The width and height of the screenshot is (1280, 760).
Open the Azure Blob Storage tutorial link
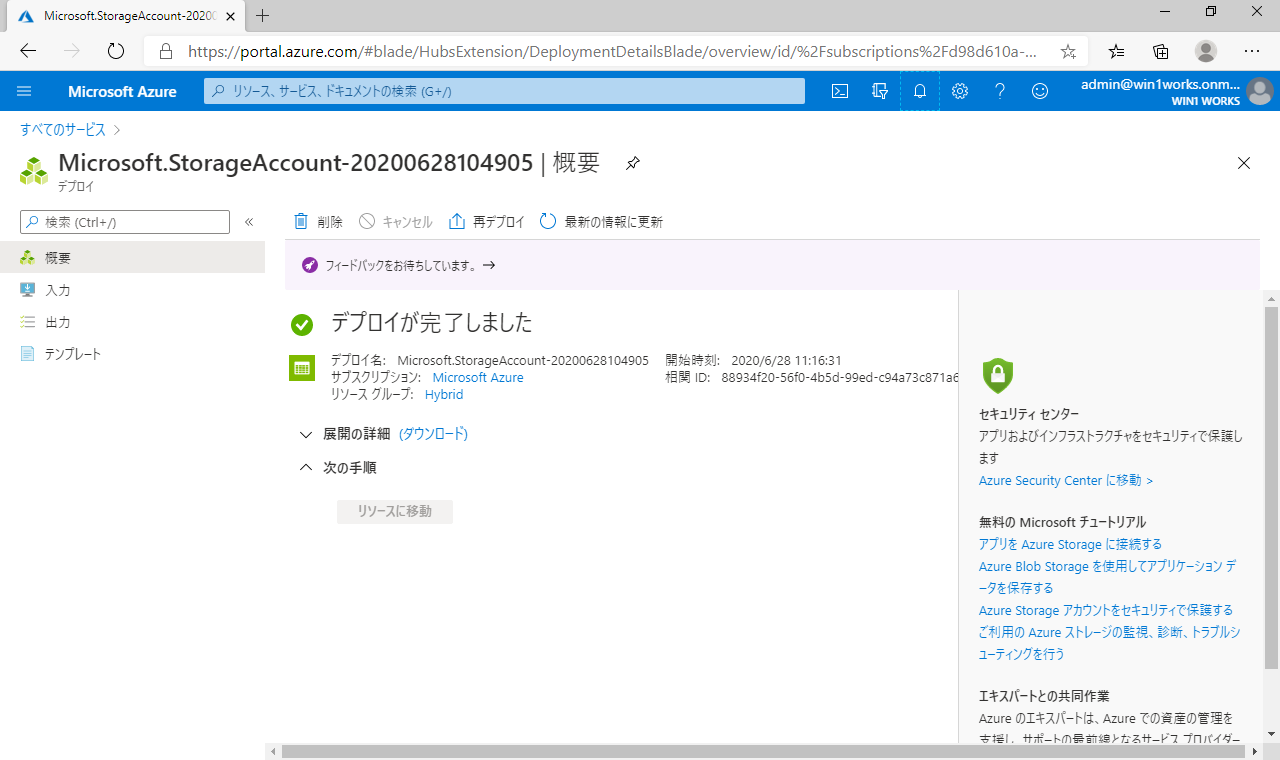pos(1108,577)
